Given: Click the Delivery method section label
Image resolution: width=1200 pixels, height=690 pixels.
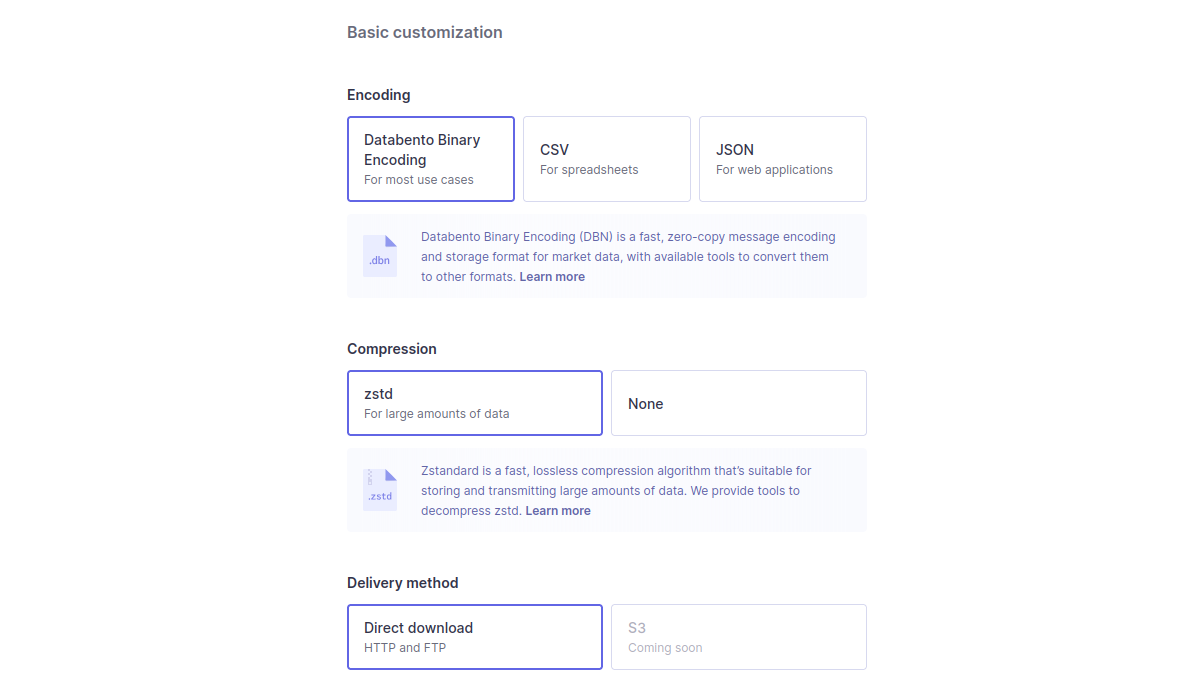Looking at the screenshot, I should [x=403, y=583].
